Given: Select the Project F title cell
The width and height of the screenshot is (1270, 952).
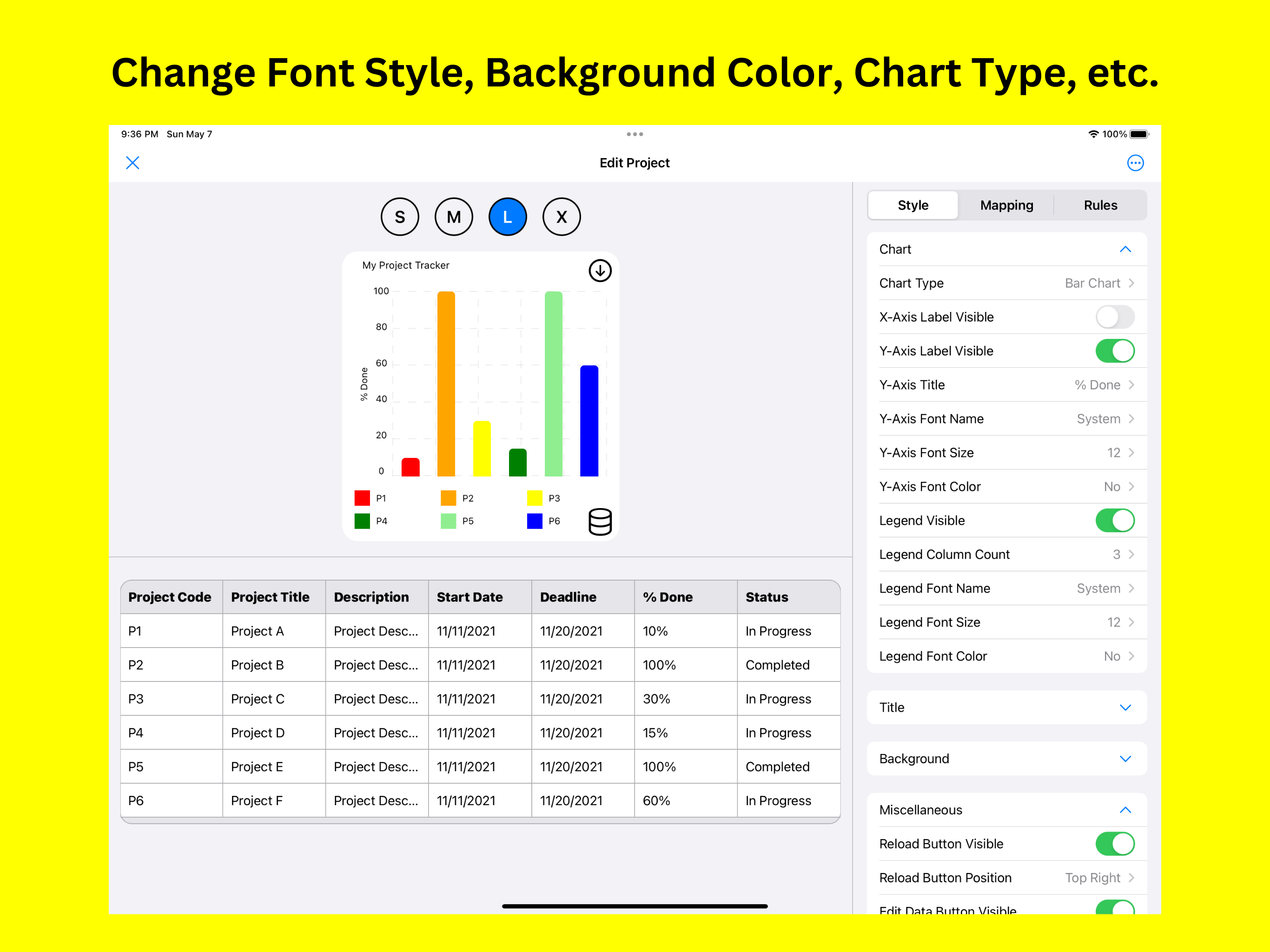Looking at the screenshot, I should point(274,800).
